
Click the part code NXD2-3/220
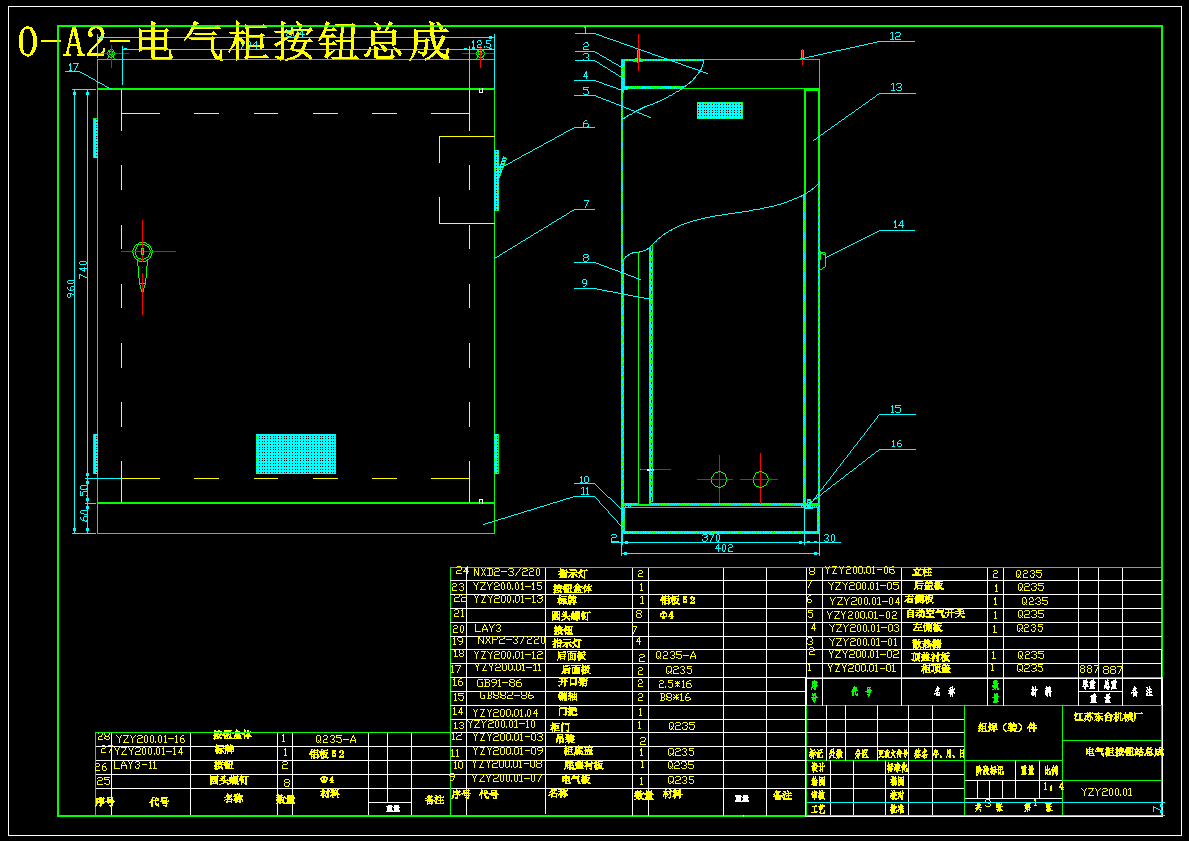(x=507, y=573)
